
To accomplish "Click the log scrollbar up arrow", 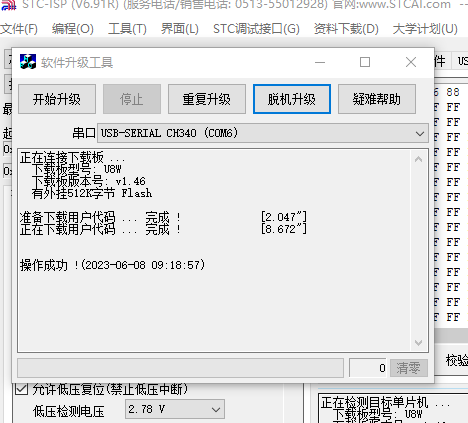I will pos(419,159).
